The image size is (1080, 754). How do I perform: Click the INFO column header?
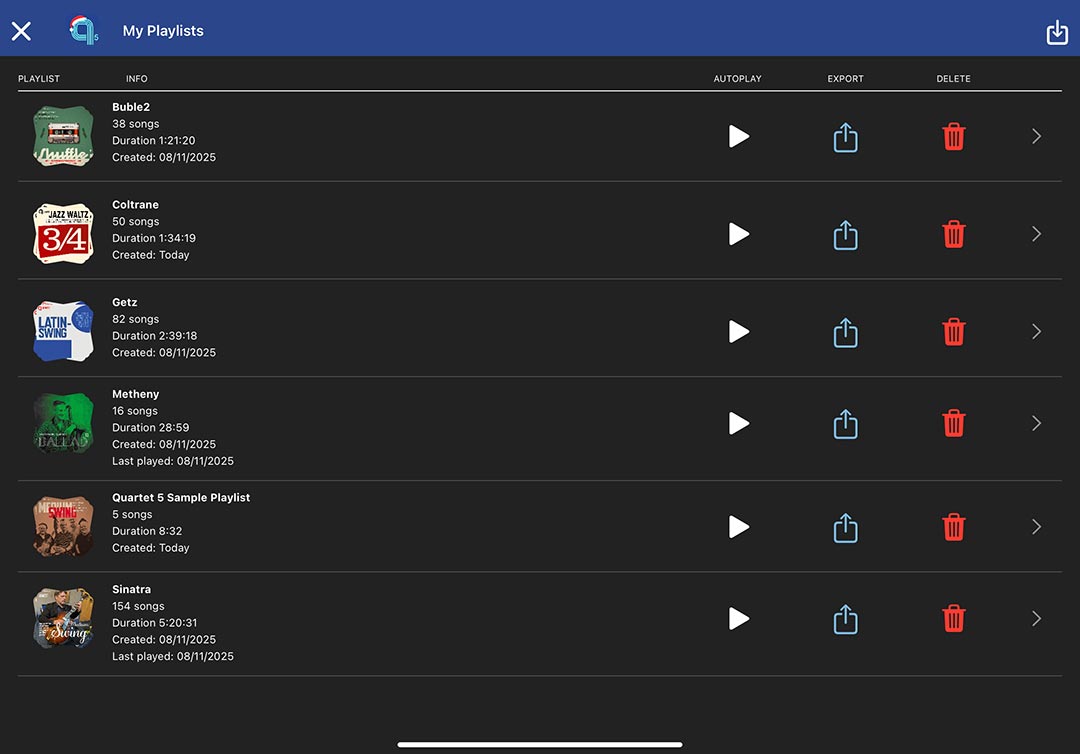pos(136,78)
